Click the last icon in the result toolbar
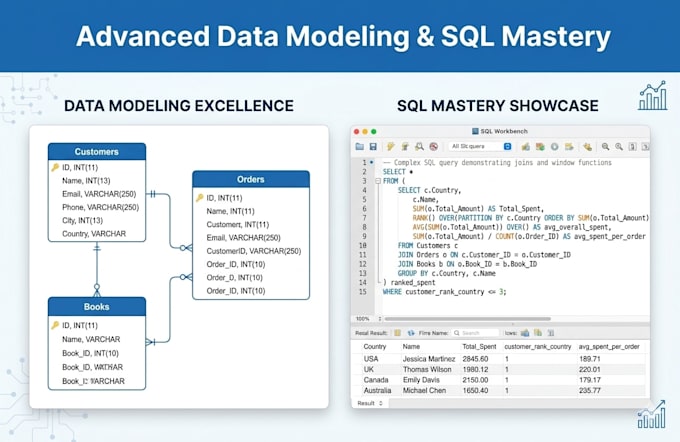The width and height of the screenshot is (680, 442). click(551, 333)
